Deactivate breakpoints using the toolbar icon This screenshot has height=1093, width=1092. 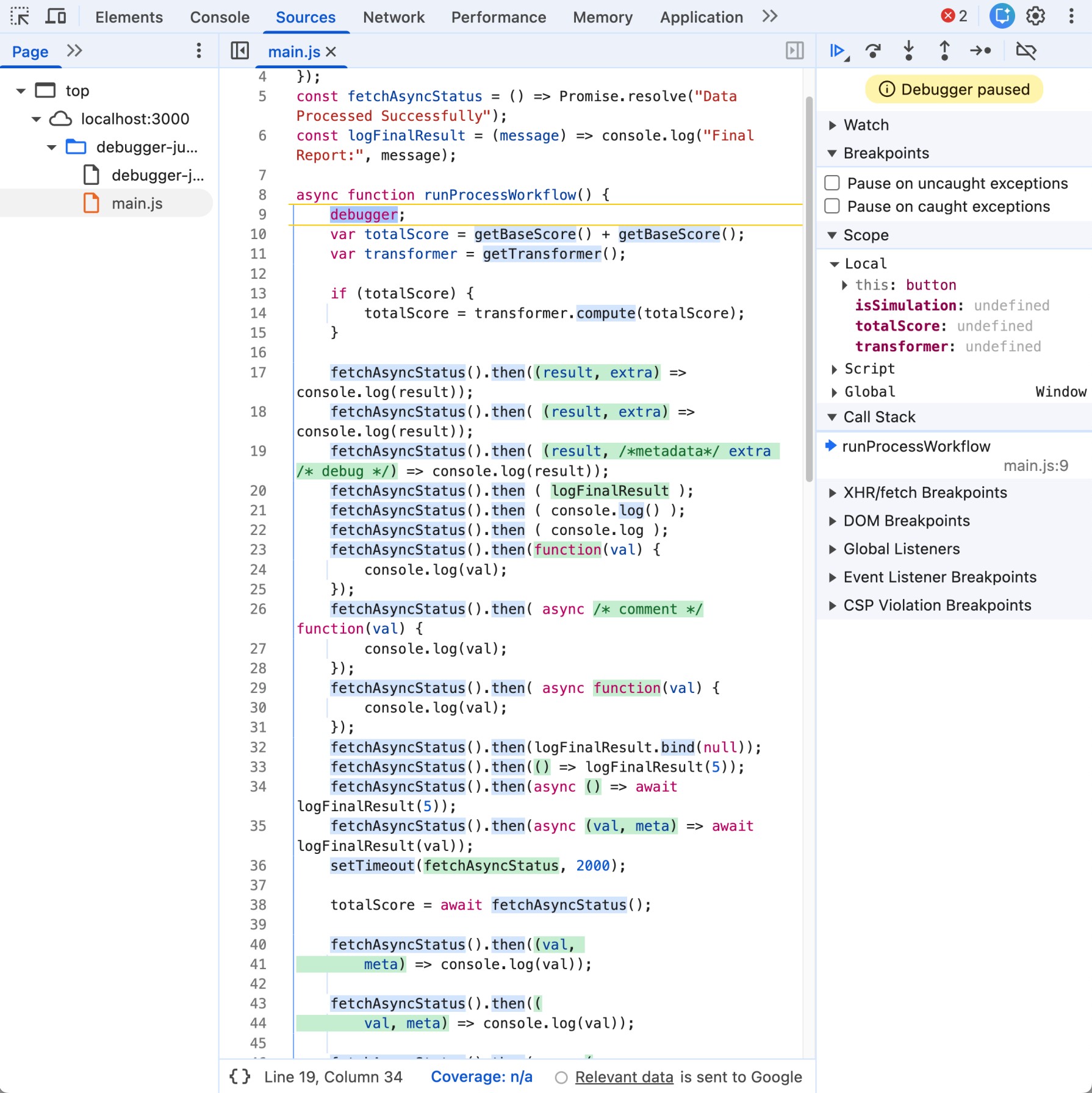coord(1026,51)
